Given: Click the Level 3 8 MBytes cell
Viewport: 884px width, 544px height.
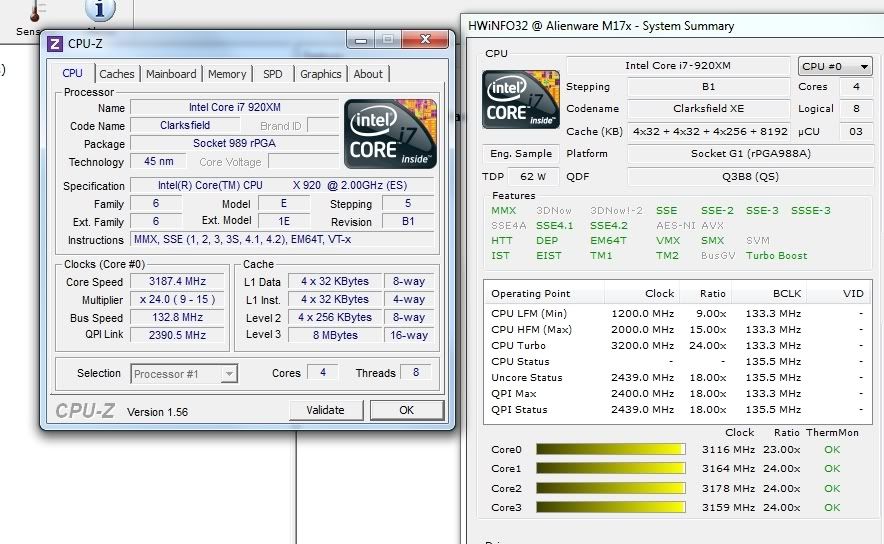Looking at the screenshot, I should click(335, 335).
